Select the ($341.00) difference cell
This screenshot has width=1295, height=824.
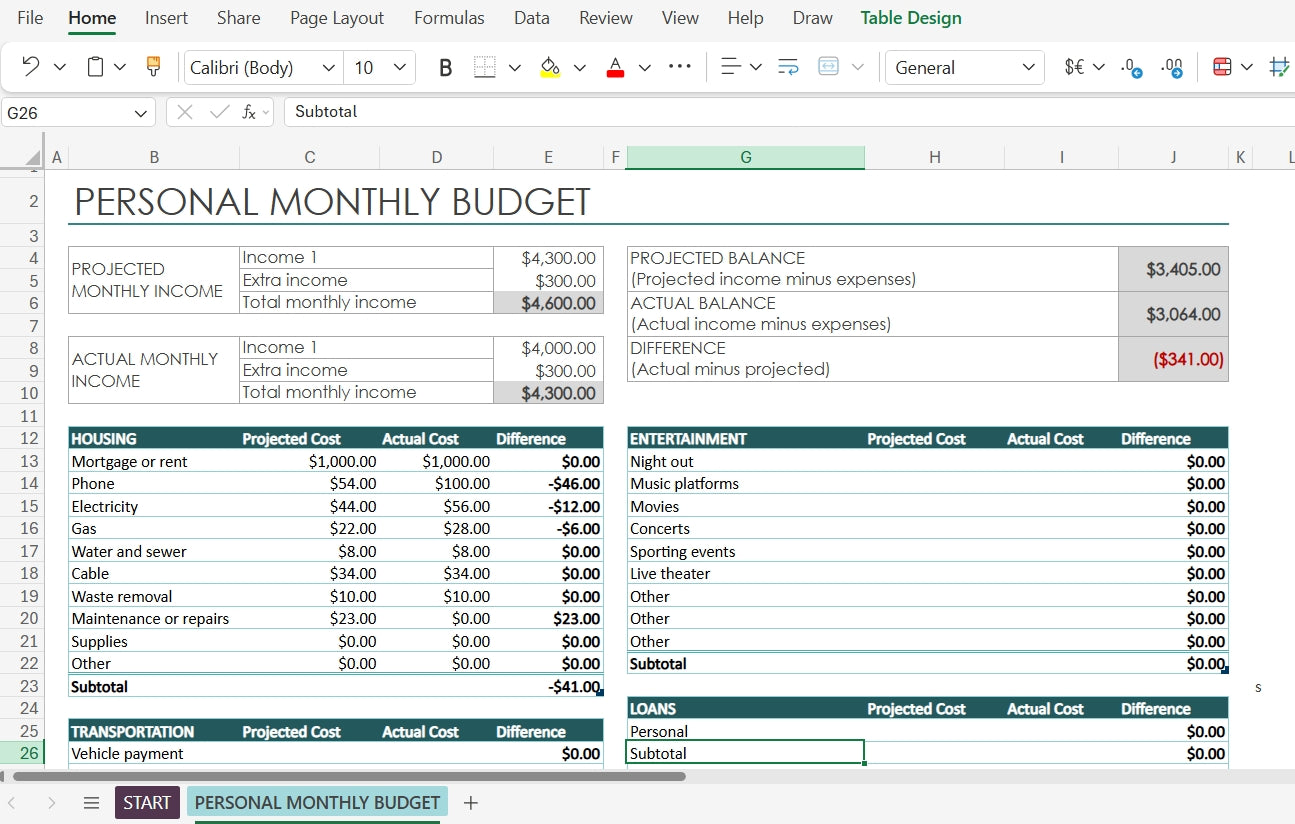point(1173,359)
